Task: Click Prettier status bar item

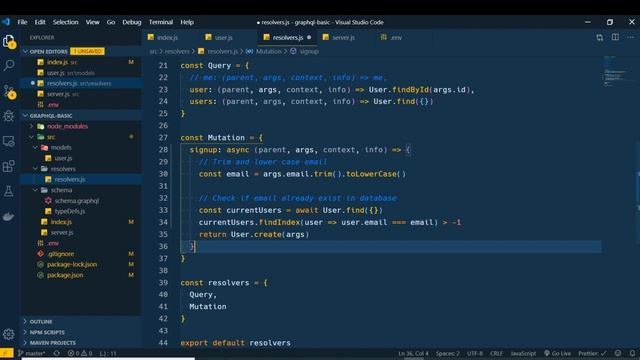Action: (592, 353)
